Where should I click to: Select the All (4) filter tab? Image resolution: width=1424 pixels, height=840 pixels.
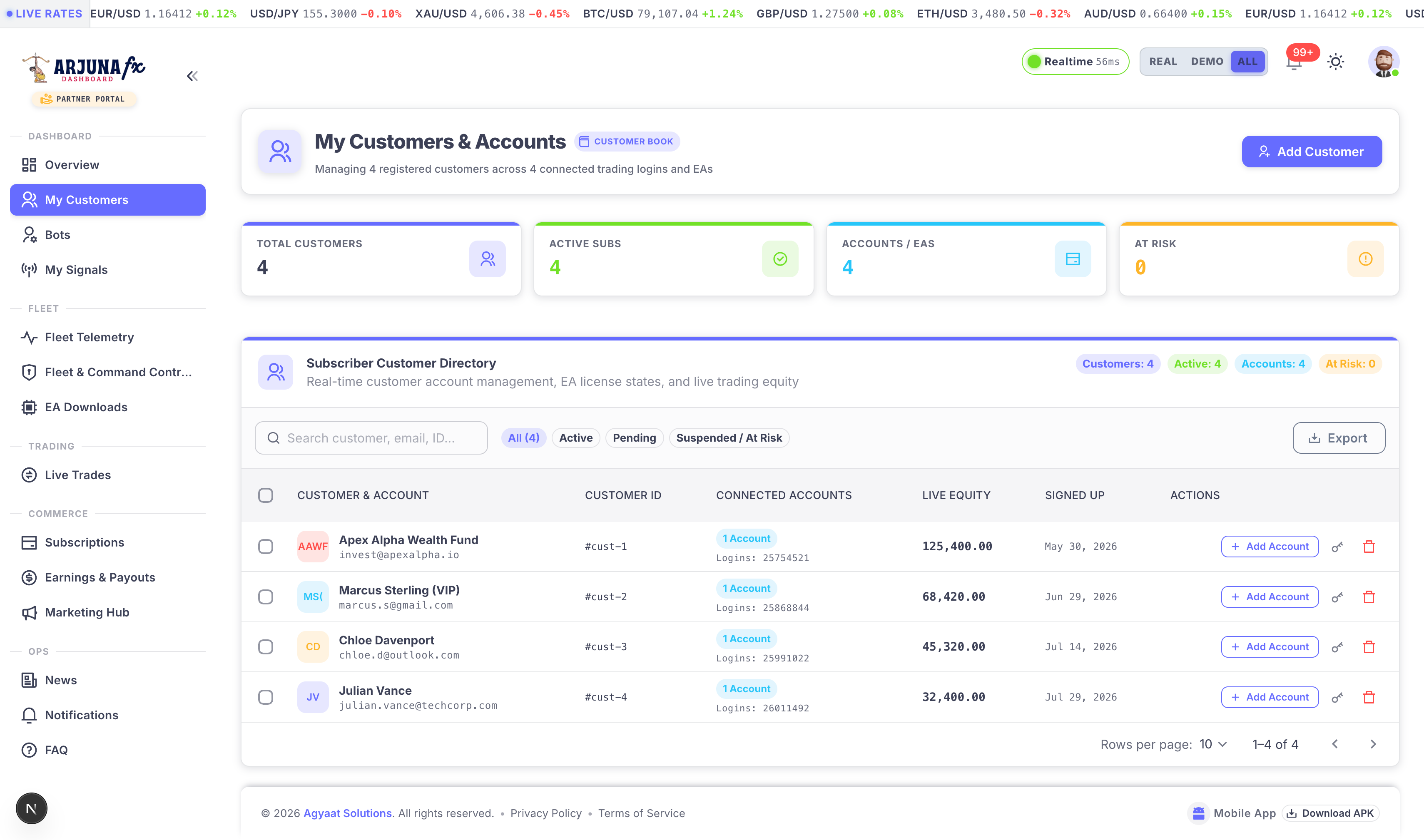click(x=524, y=438)
